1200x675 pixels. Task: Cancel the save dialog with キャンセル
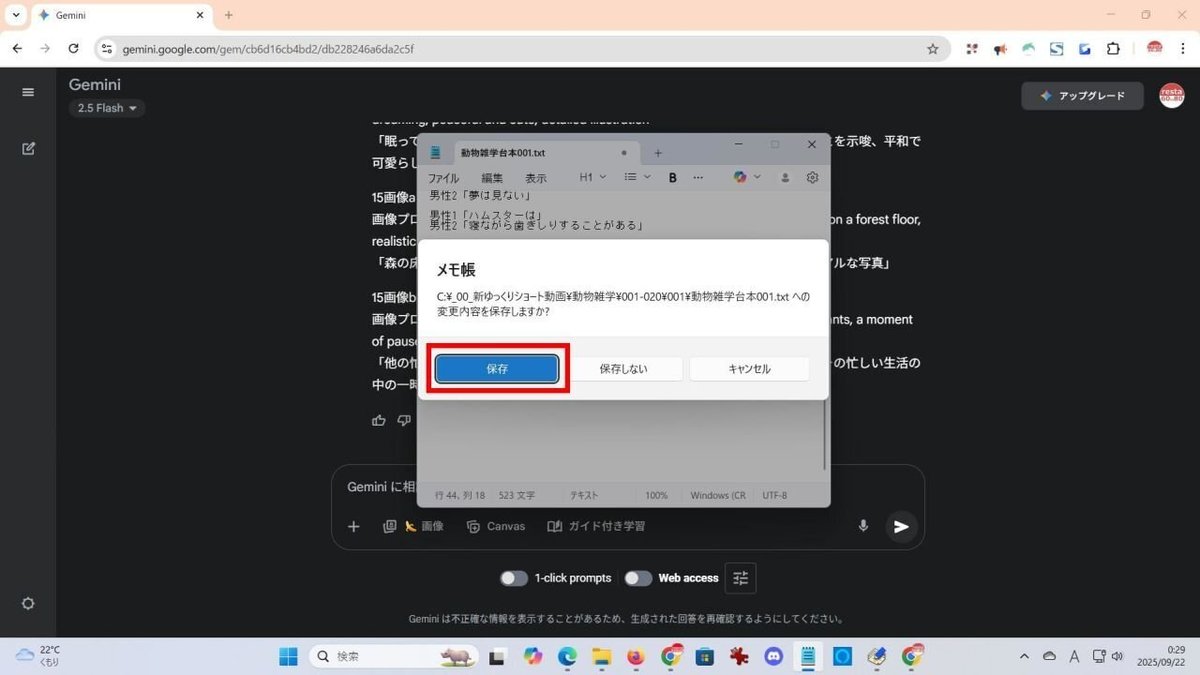[749, 368]
